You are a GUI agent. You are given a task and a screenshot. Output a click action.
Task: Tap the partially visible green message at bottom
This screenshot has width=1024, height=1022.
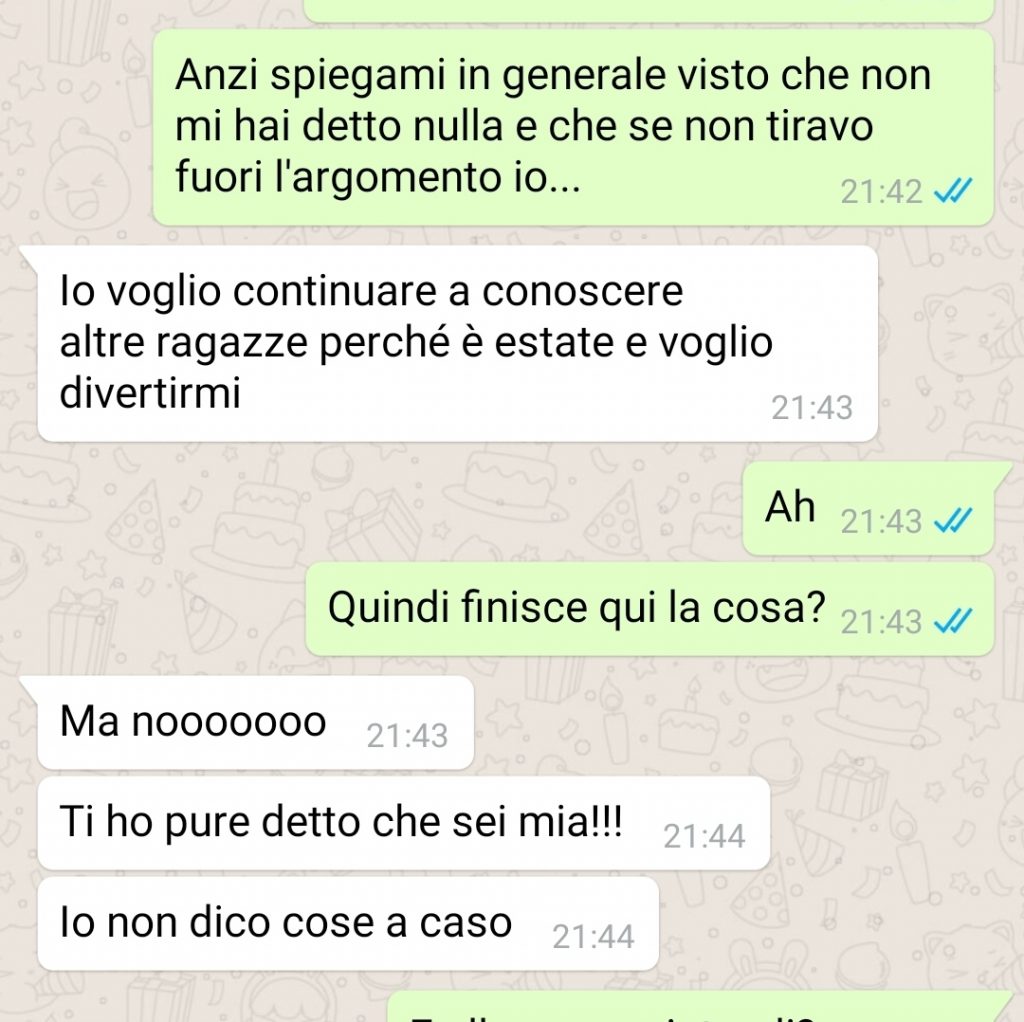[x=699, y=1007]
